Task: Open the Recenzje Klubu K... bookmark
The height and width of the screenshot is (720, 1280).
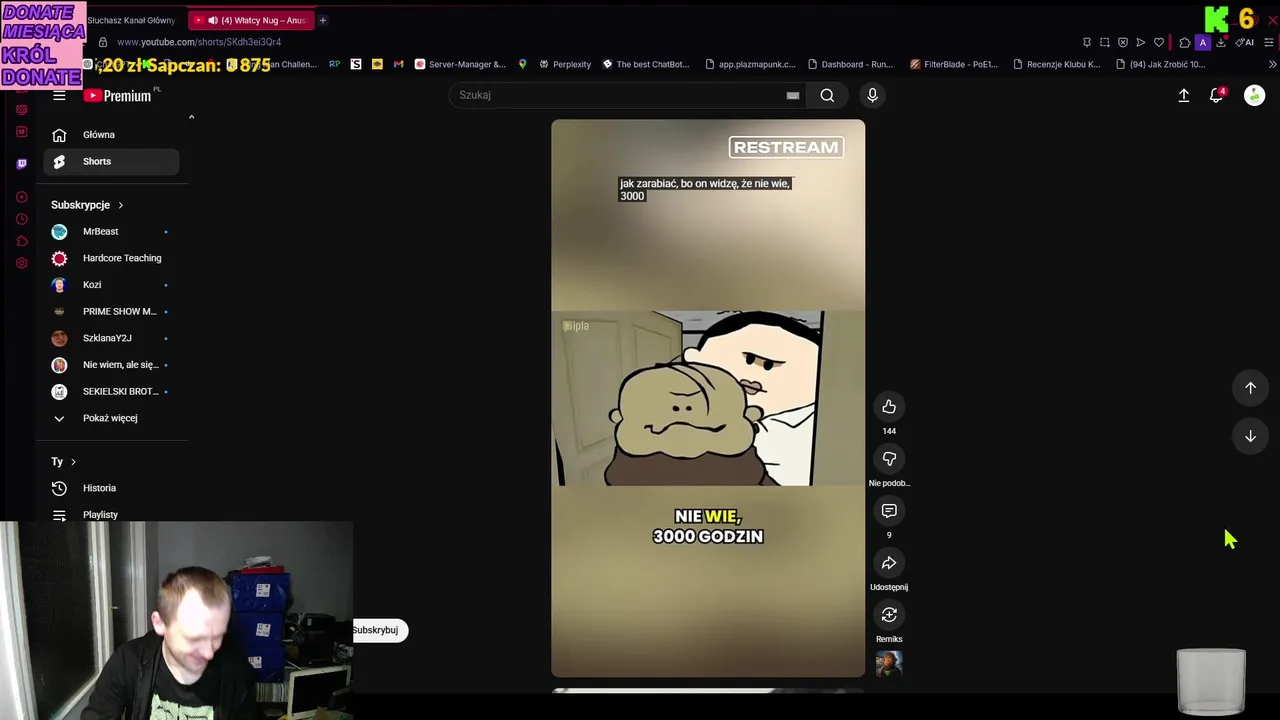Action: [1056, 64]
